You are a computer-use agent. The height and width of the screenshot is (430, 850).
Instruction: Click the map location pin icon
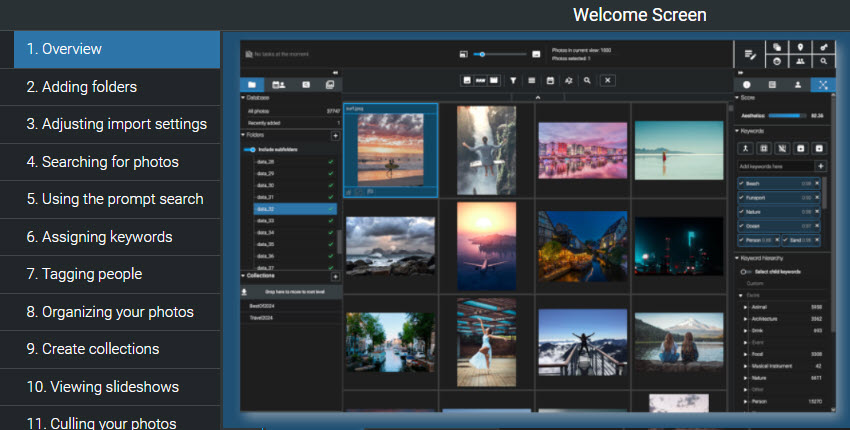(x=800, y=47)
